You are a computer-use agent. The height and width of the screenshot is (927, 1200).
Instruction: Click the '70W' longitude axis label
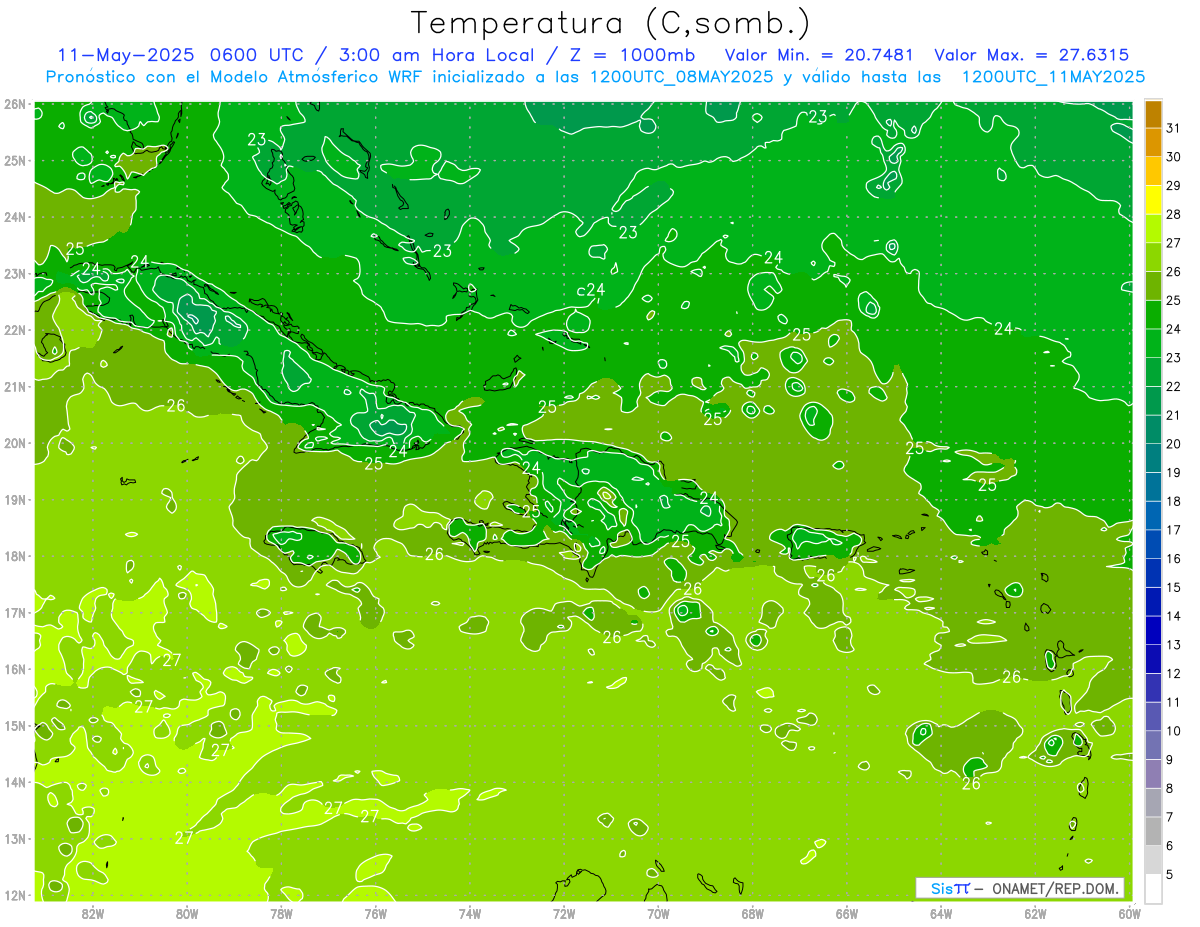(x=658, y=913)
